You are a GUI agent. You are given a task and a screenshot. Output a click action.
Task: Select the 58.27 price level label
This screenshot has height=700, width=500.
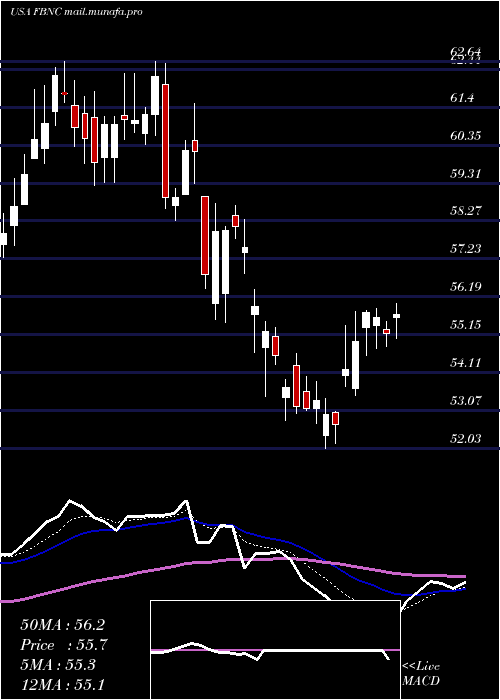pyautogui.click(x=466, y=210)
